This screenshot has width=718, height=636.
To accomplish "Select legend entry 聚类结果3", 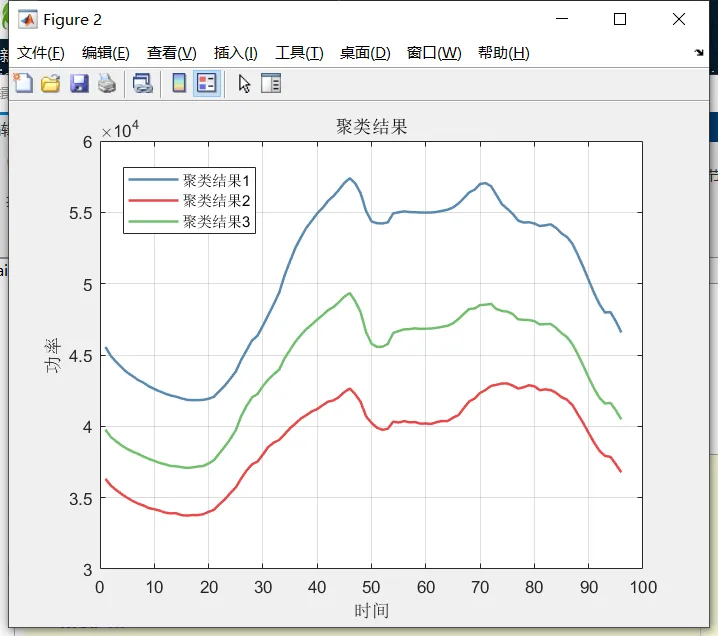I will 216,222.
